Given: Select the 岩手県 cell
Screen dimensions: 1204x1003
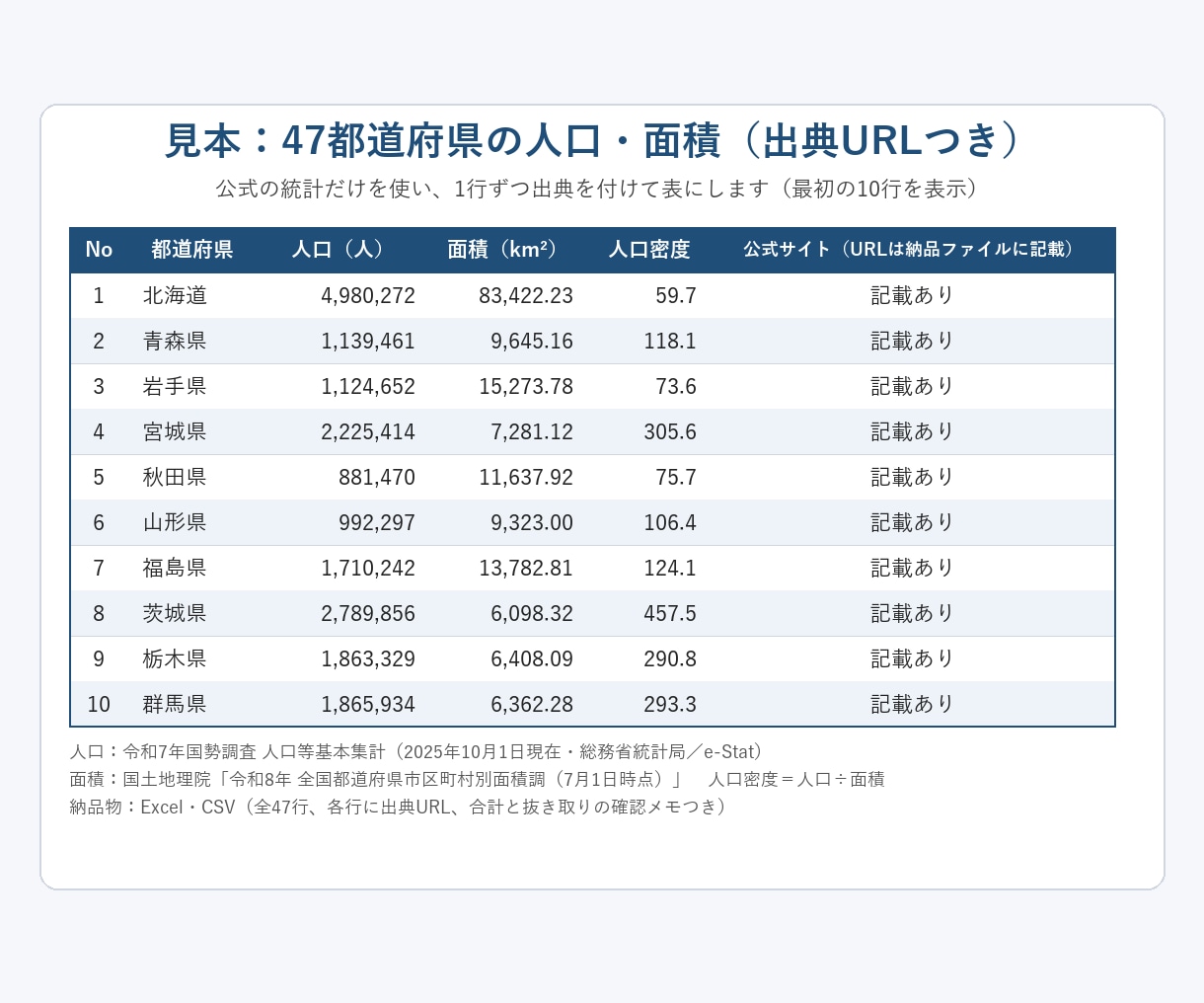Looking at the screenshot, I should pos(175,386).
